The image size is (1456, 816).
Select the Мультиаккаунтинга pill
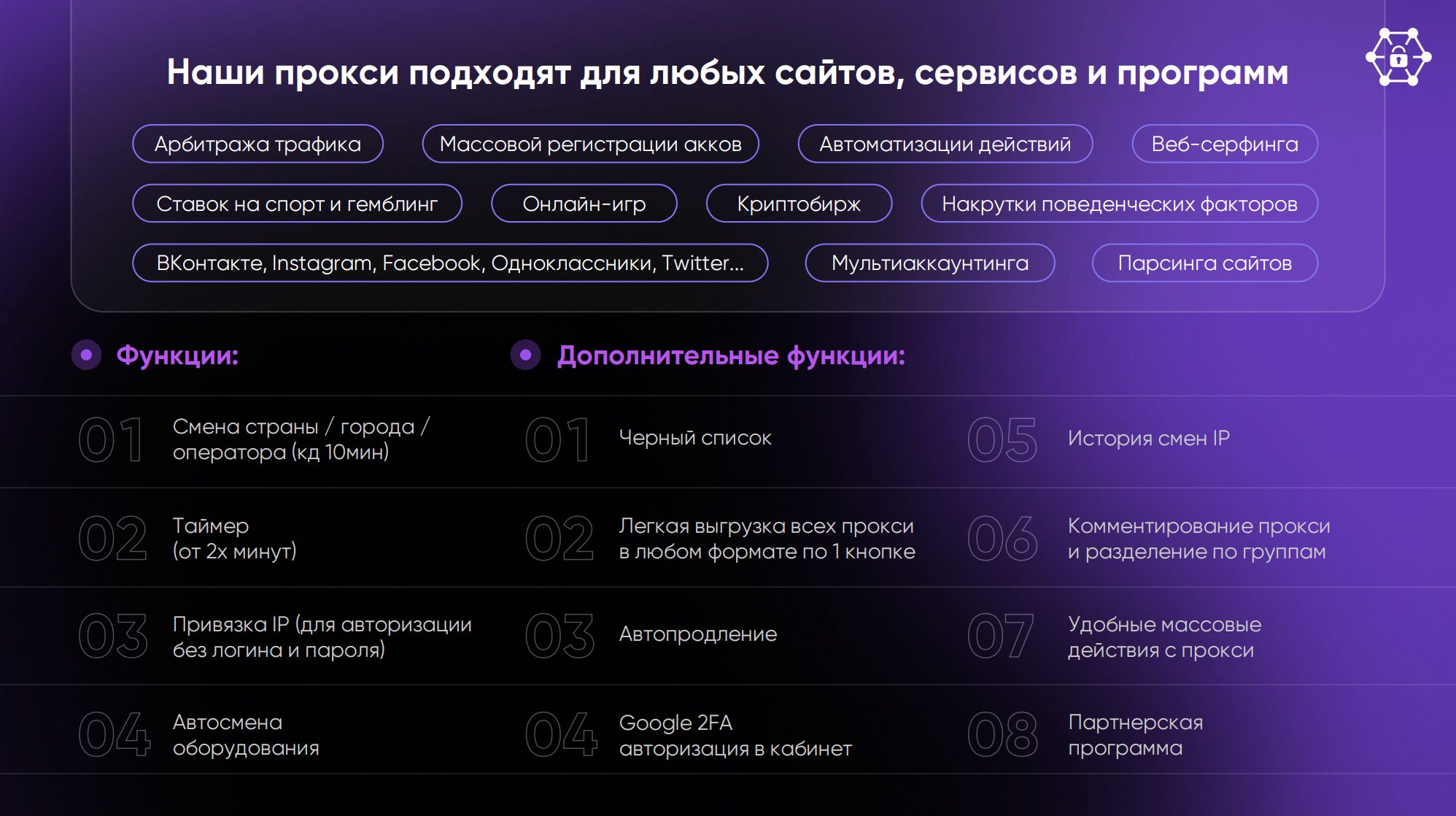click(x=929, y=263)
